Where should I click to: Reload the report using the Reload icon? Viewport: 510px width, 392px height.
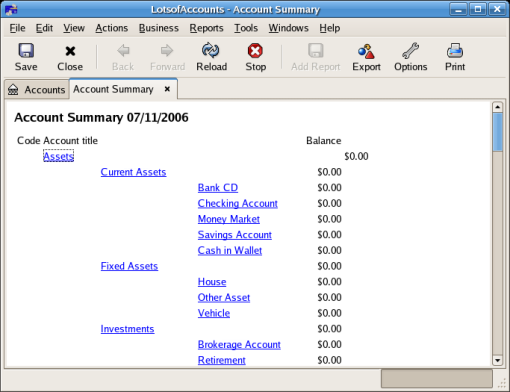tap(211, 51)
